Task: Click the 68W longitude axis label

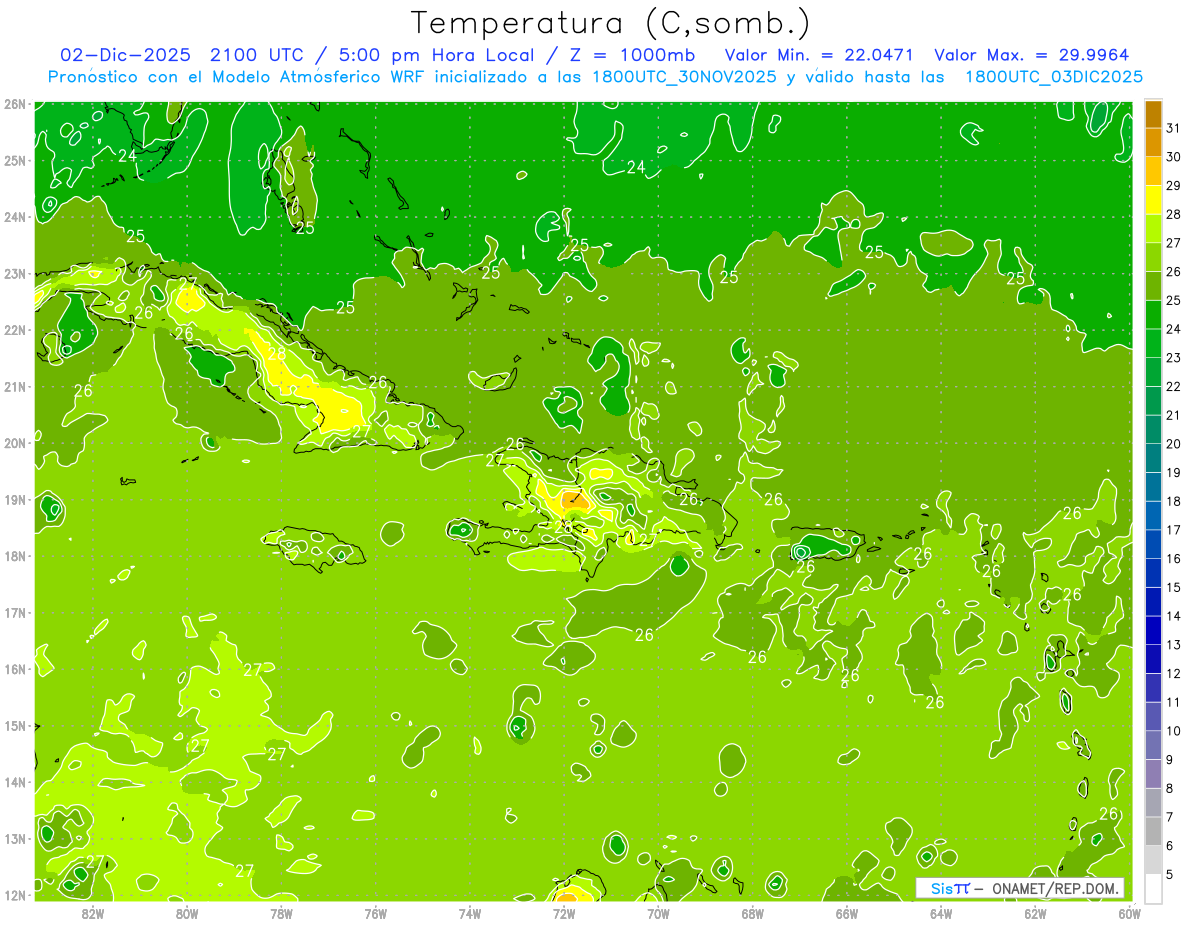Action: (x=752, y=912)
